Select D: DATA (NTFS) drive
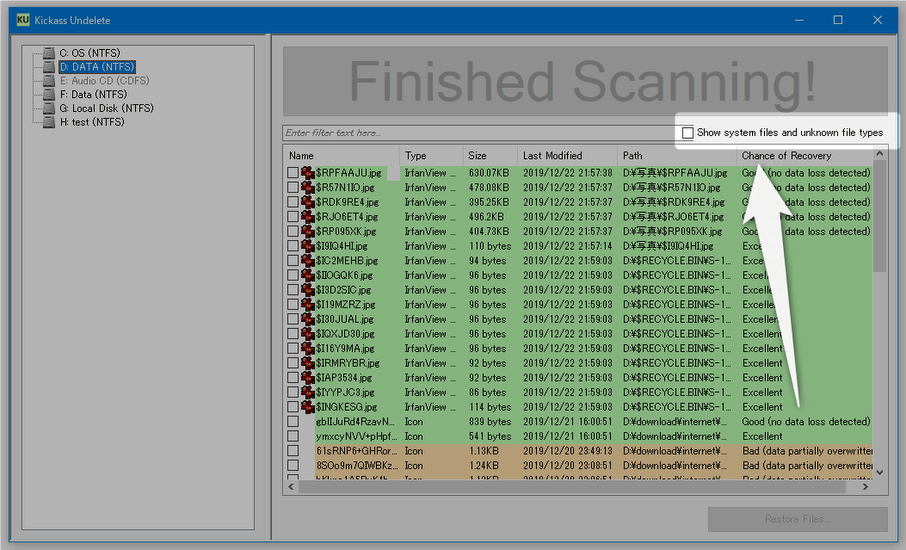Viewport: 906px width, 550px height. click(97, 67)
